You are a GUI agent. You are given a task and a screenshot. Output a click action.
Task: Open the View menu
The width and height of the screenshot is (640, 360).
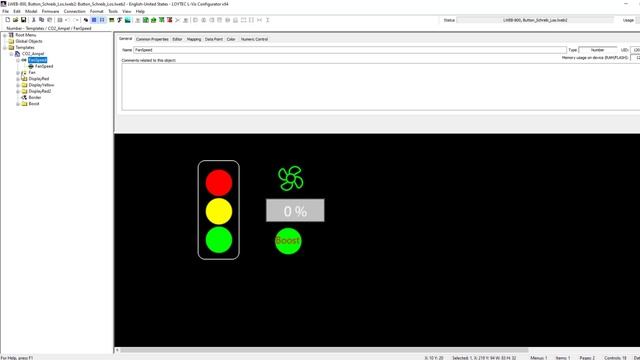(127, 11)
